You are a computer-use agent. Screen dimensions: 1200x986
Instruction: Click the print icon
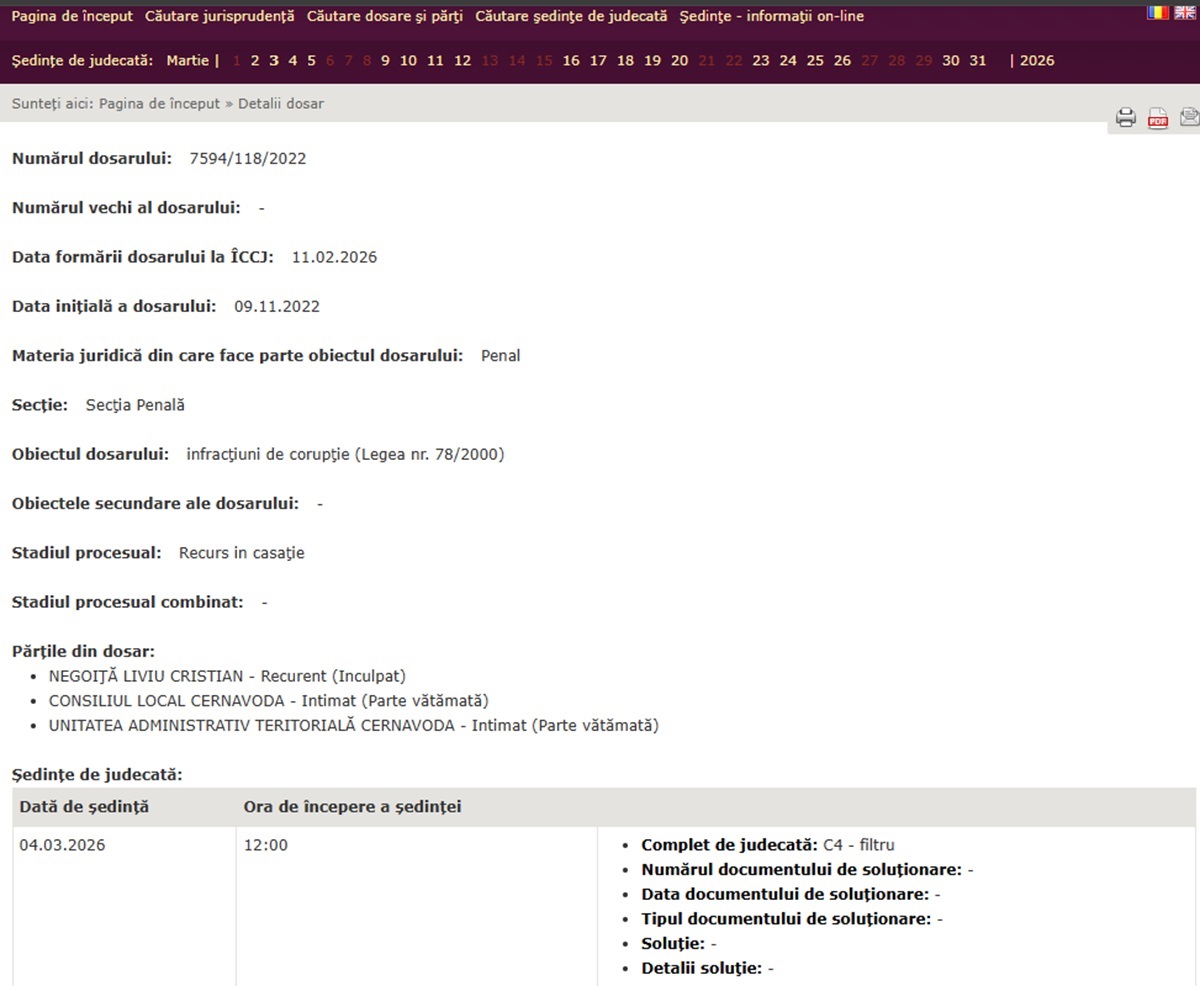(1126, 118)
